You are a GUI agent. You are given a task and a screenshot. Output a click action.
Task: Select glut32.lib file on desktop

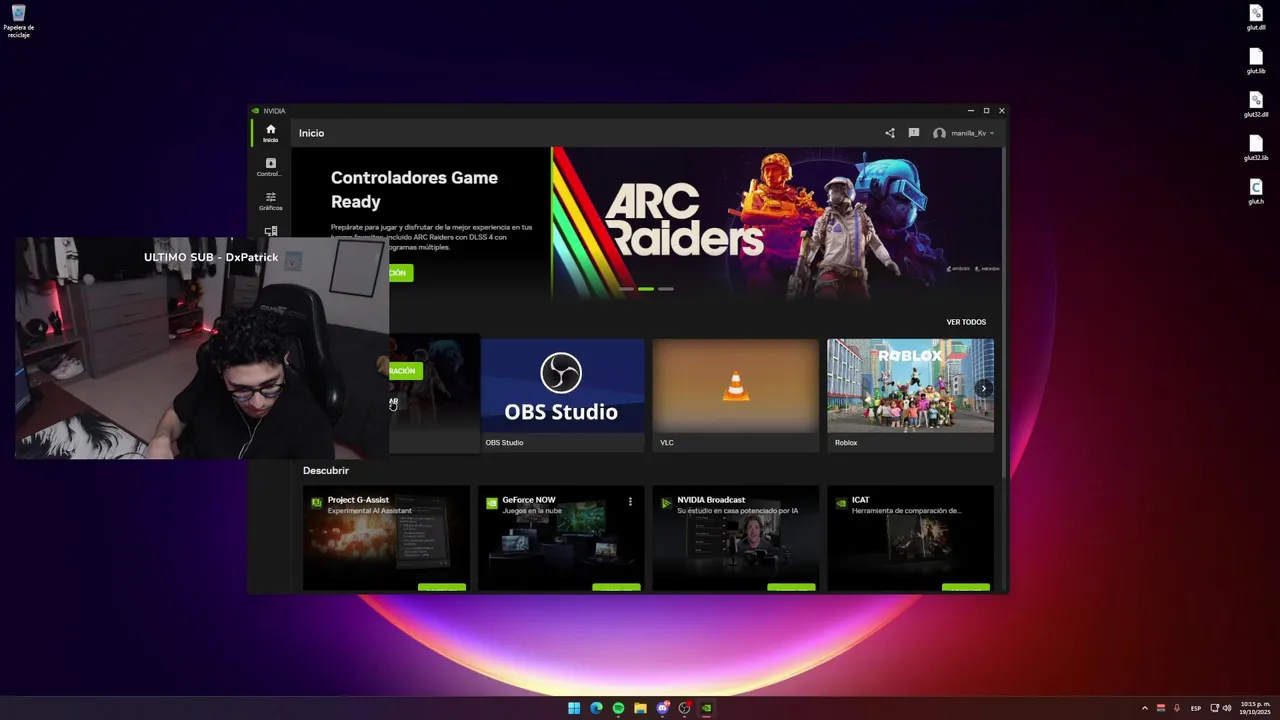(1256, 149)
